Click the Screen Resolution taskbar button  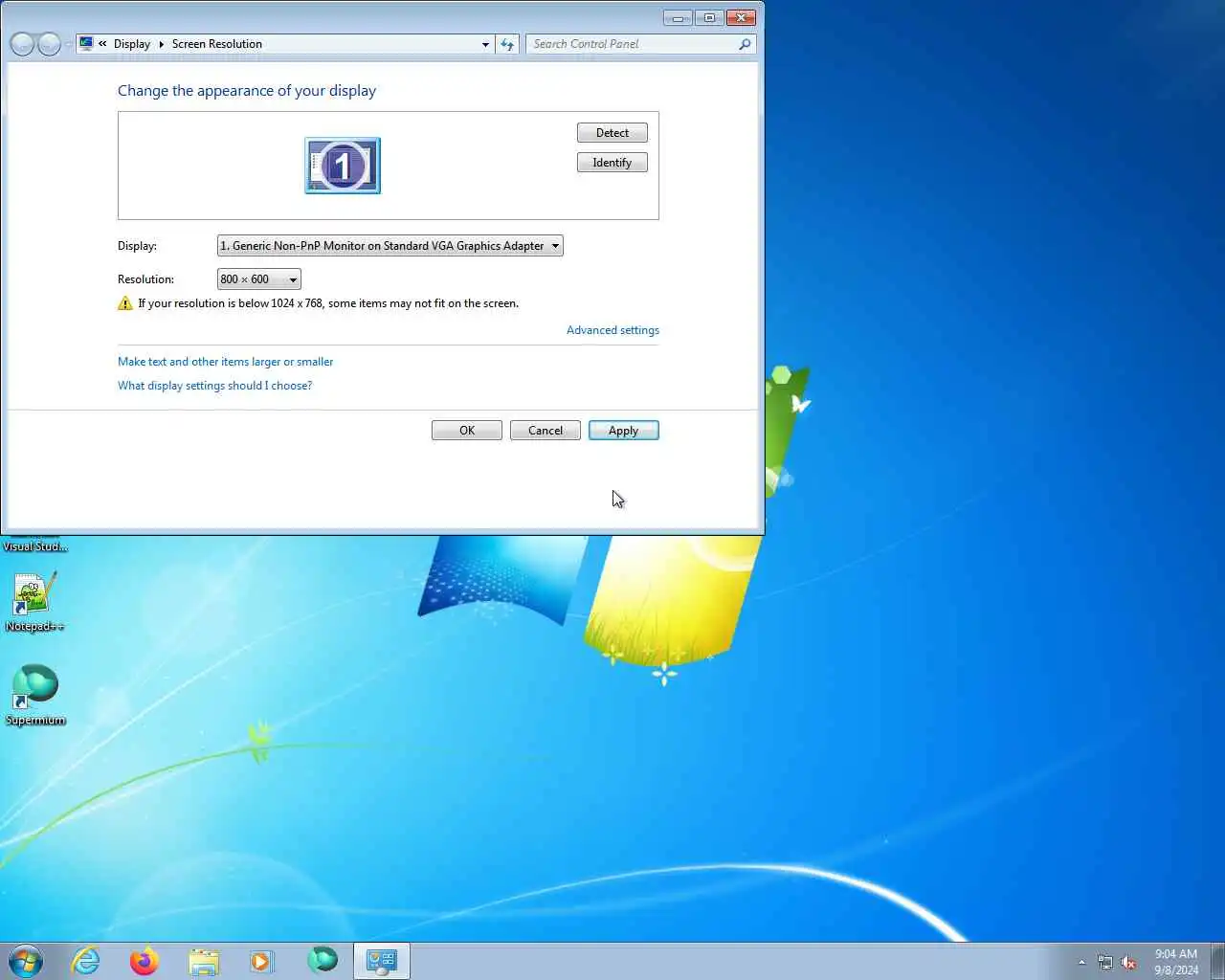(382, 961)
